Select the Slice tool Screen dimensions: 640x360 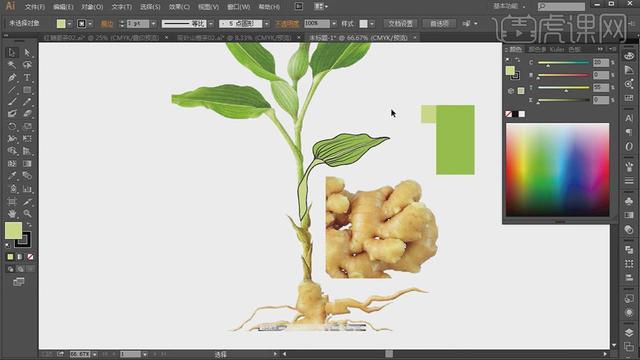[27, 201]
